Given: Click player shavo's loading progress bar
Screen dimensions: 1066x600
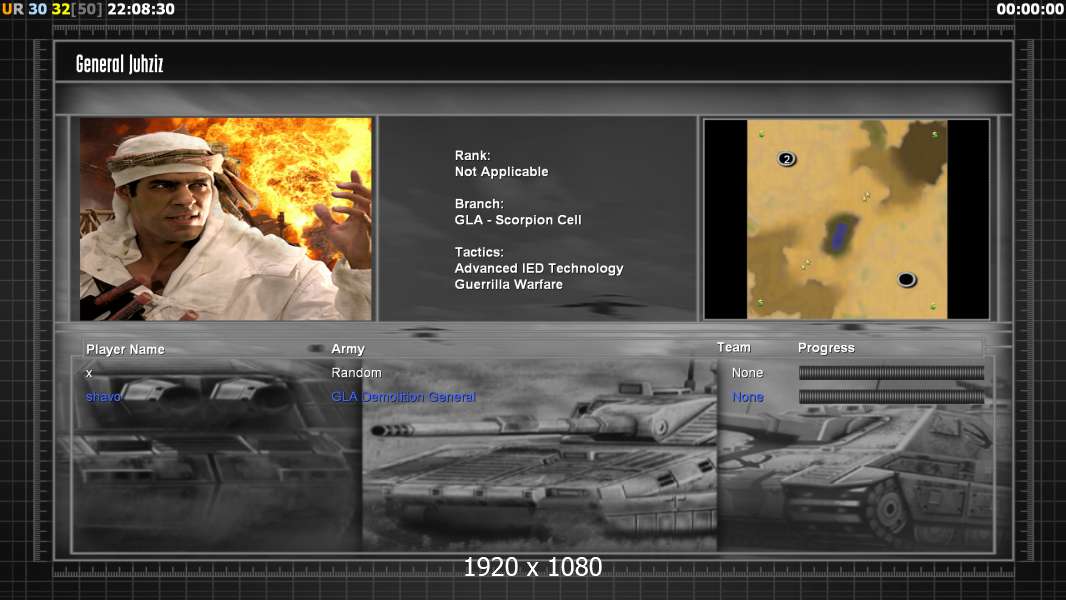Looking at the screenshot, I should tap(891, 397).
